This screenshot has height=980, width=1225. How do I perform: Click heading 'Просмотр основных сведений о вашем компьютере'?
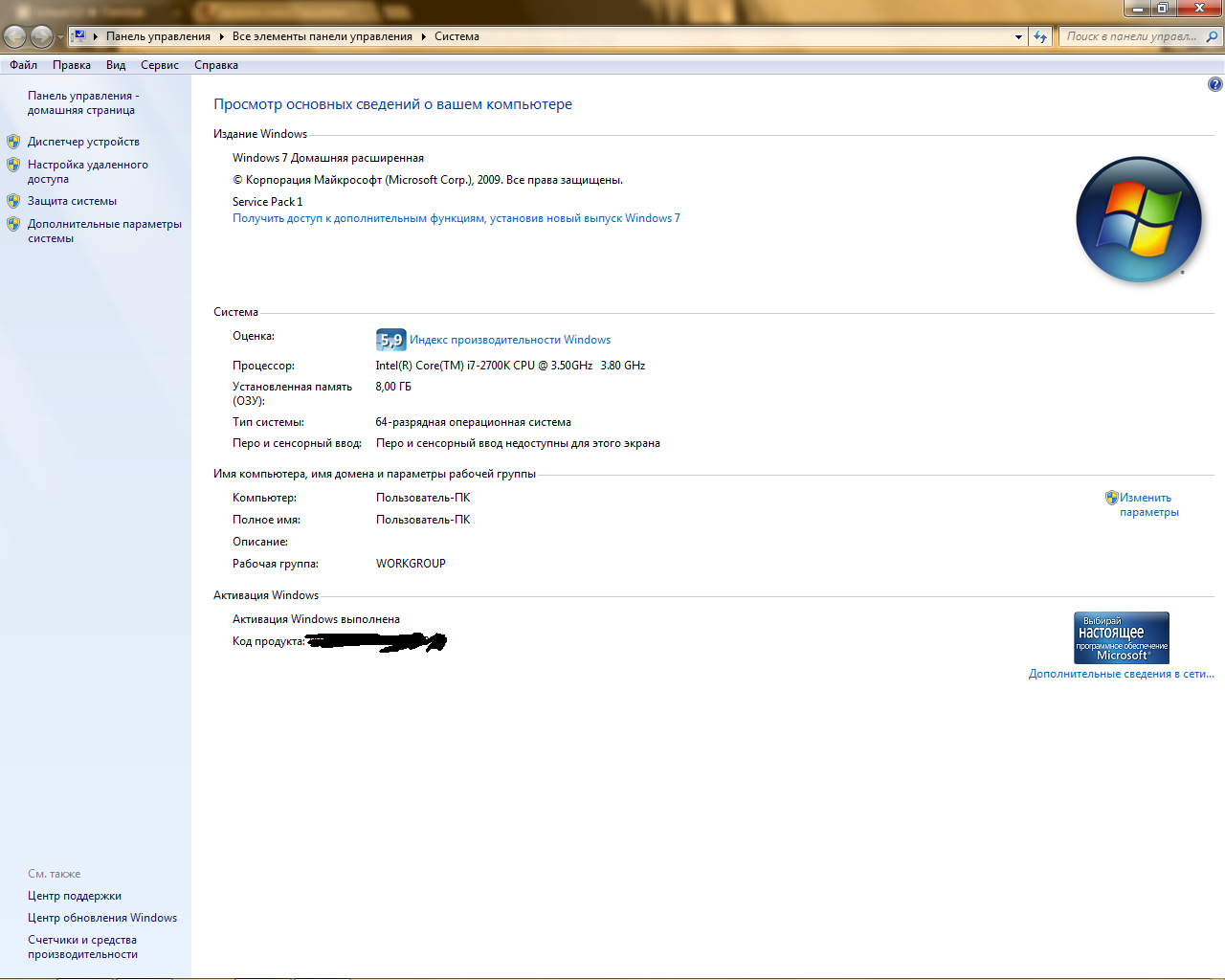tap(392, 104)
